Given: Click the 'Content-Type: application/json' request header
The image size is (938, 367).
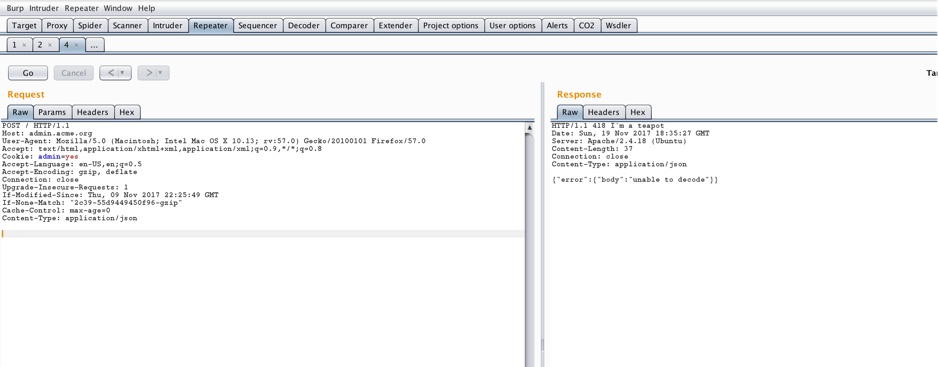Looking at the screenshot, I should click(x=69, y=219).
